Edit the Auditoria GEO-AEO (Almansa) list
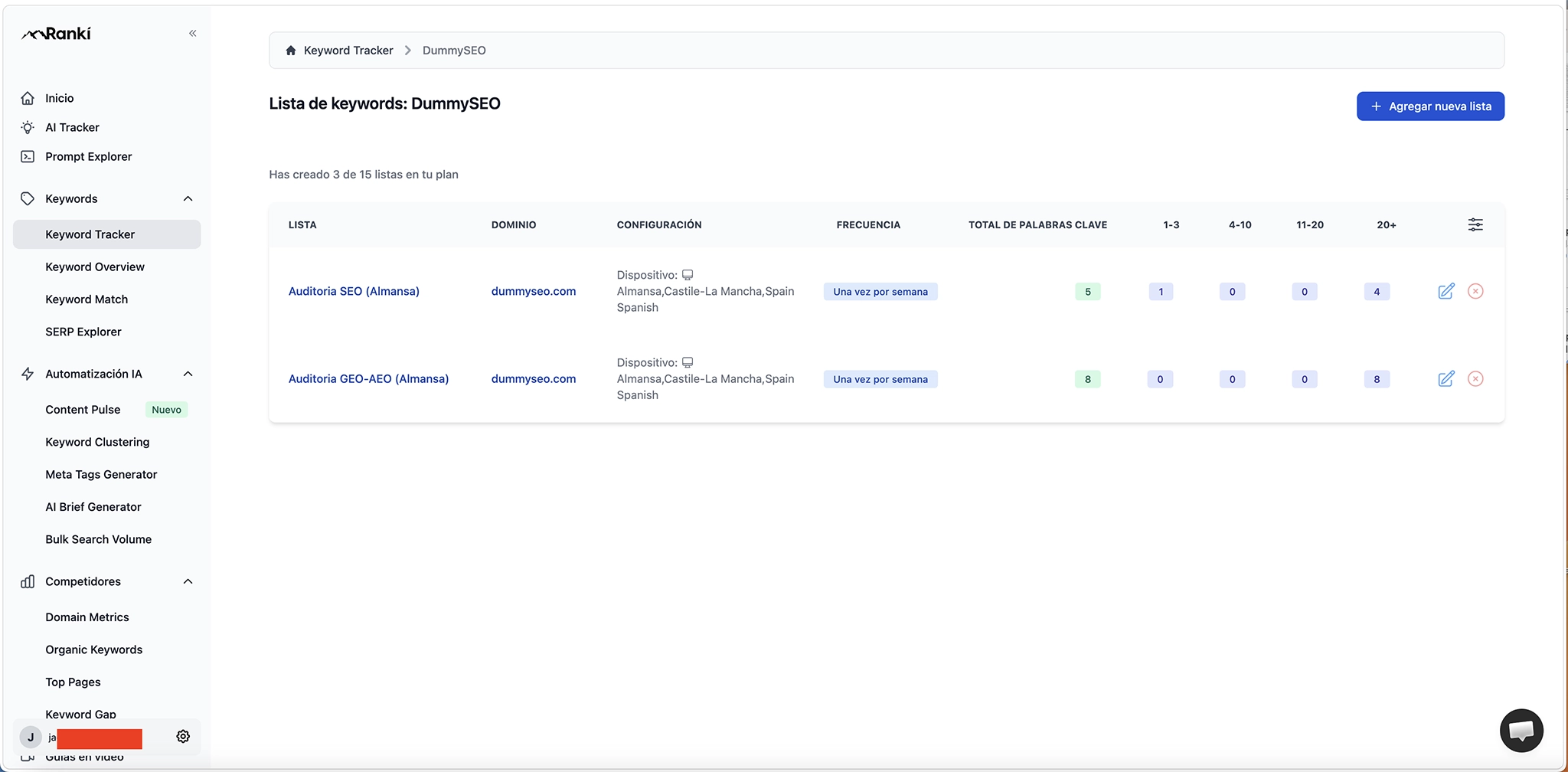This screenshot has width=1568, height=772. point(1446,378)
